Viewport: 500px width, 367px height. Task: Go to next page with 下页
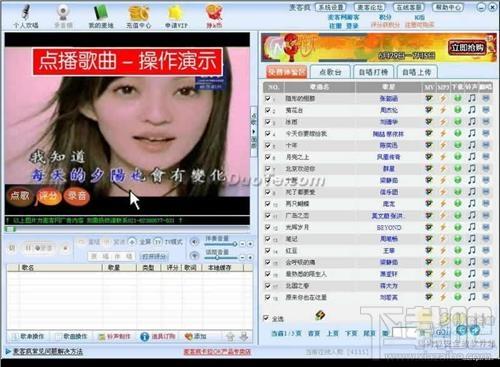pos(351,333)
